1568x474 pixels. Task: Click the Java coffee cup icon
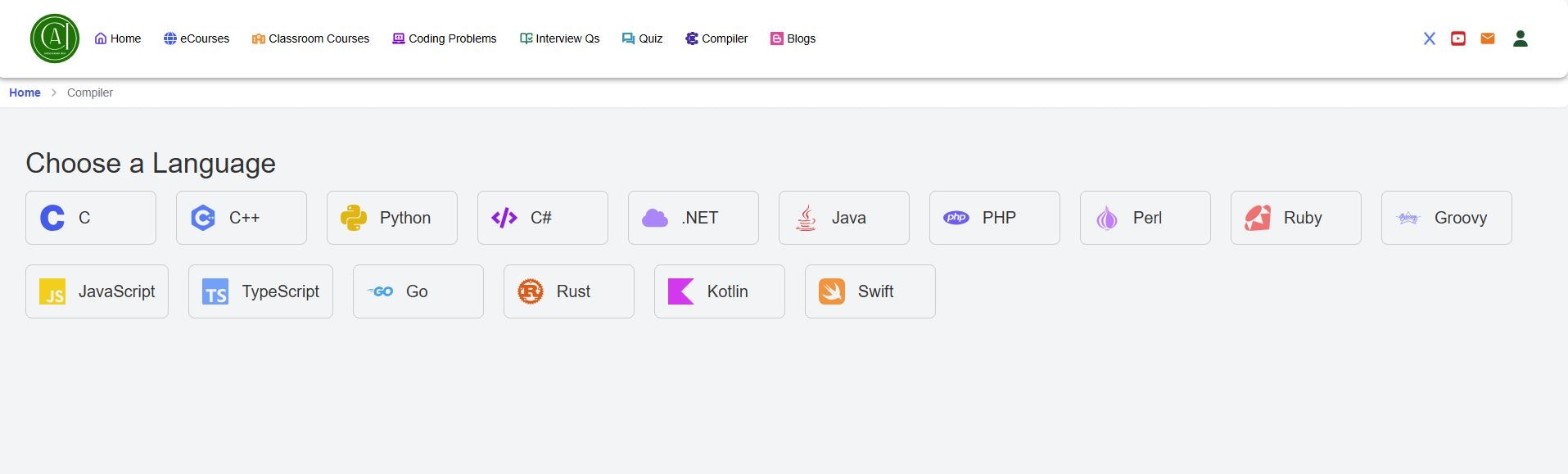point(807,218)
